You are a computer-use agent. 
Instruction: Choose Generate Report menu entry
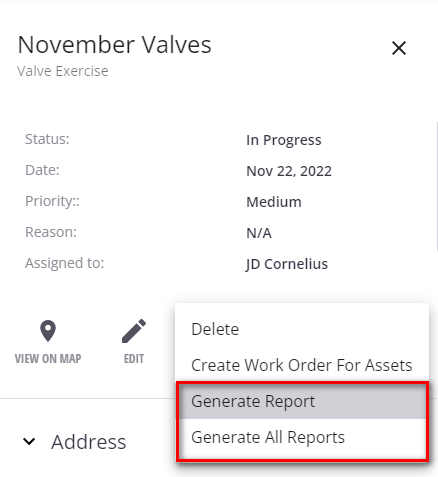302,401
